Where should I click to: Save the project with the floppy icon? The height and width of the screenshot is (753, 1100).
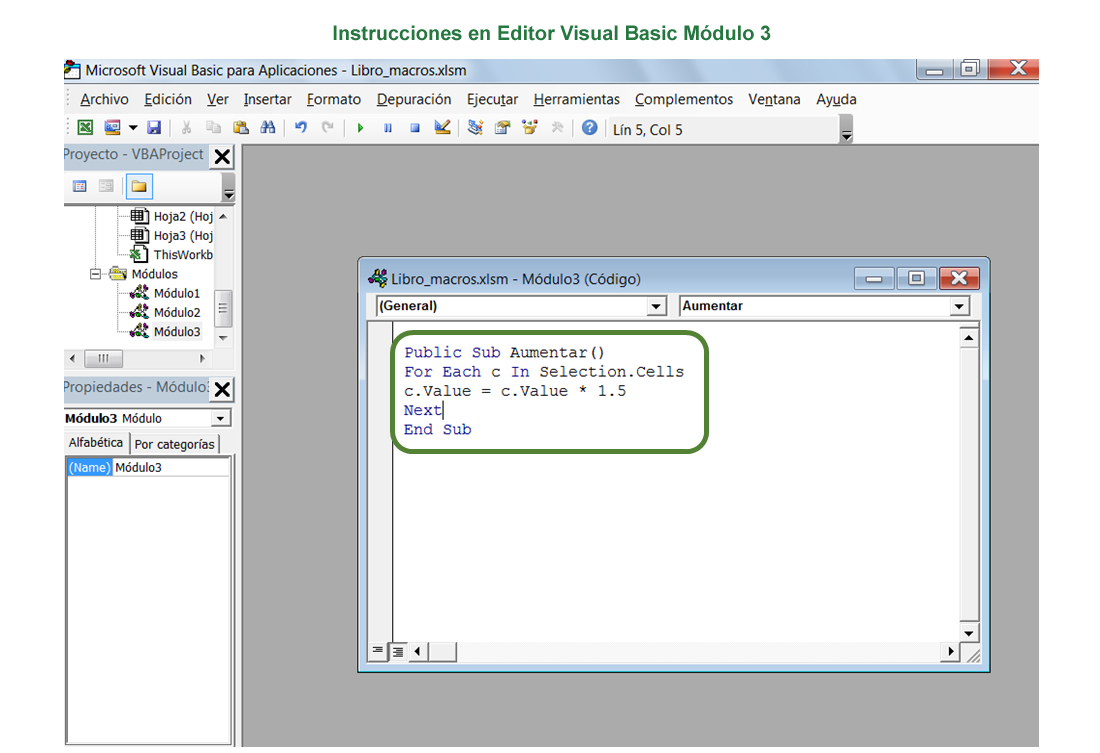click(x=154, y=128)
